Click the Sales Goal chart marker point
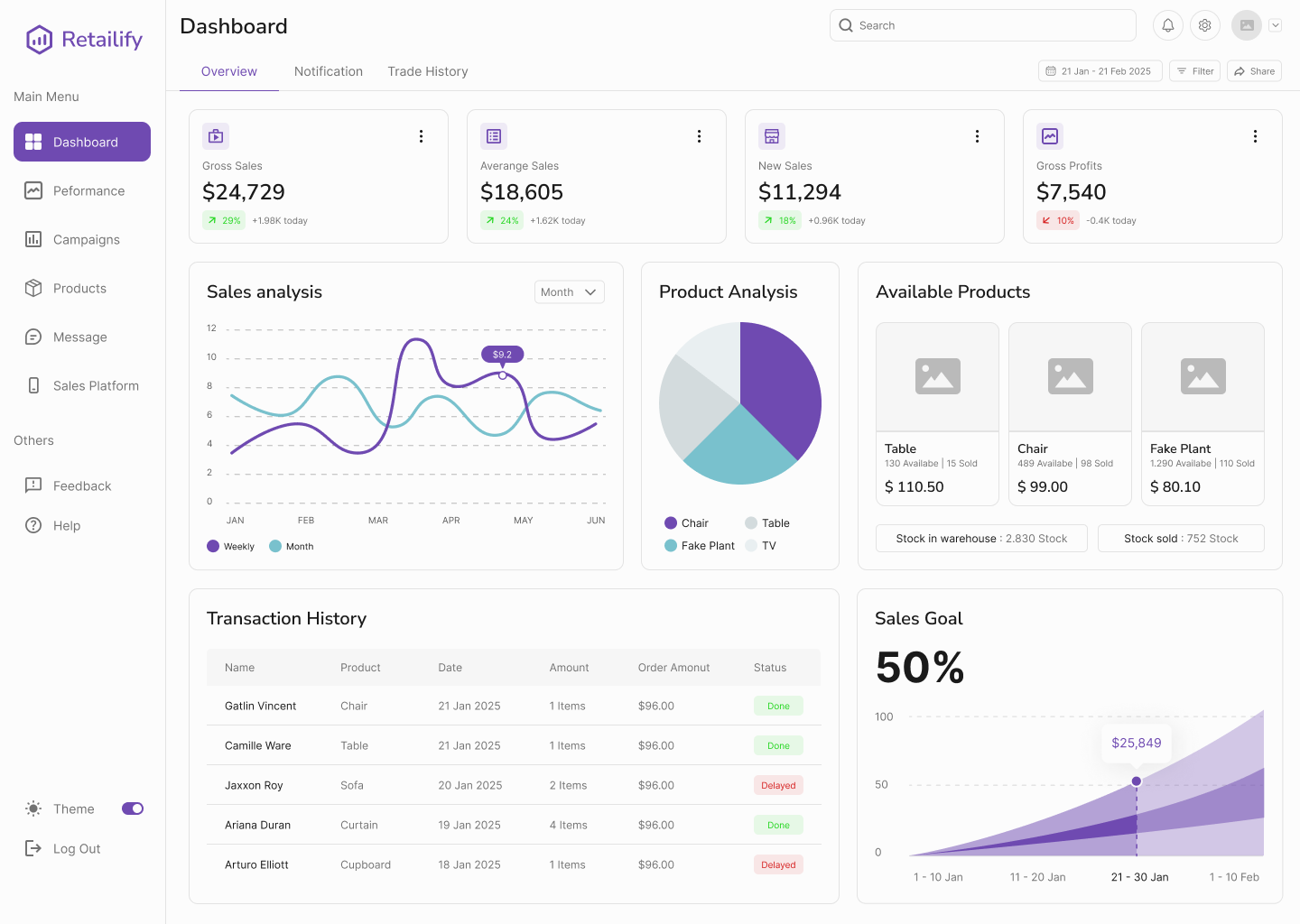The width and height of the screenshot is (1300, 924). (1137, 781)
